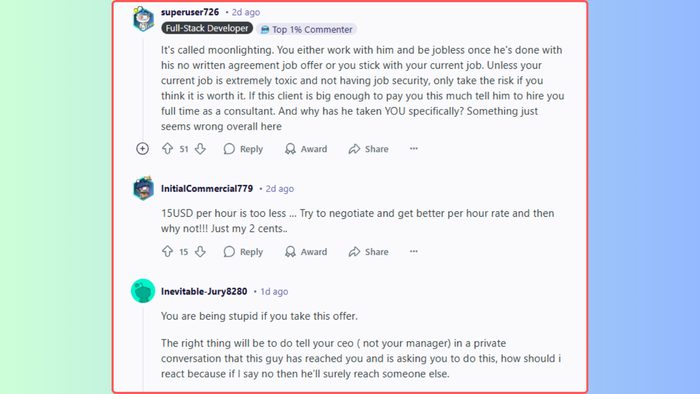This screenshot has height=394, width=700.
Task: Click superuser726's avatar image
Action: pyautogui.click(x=143, y=19)
